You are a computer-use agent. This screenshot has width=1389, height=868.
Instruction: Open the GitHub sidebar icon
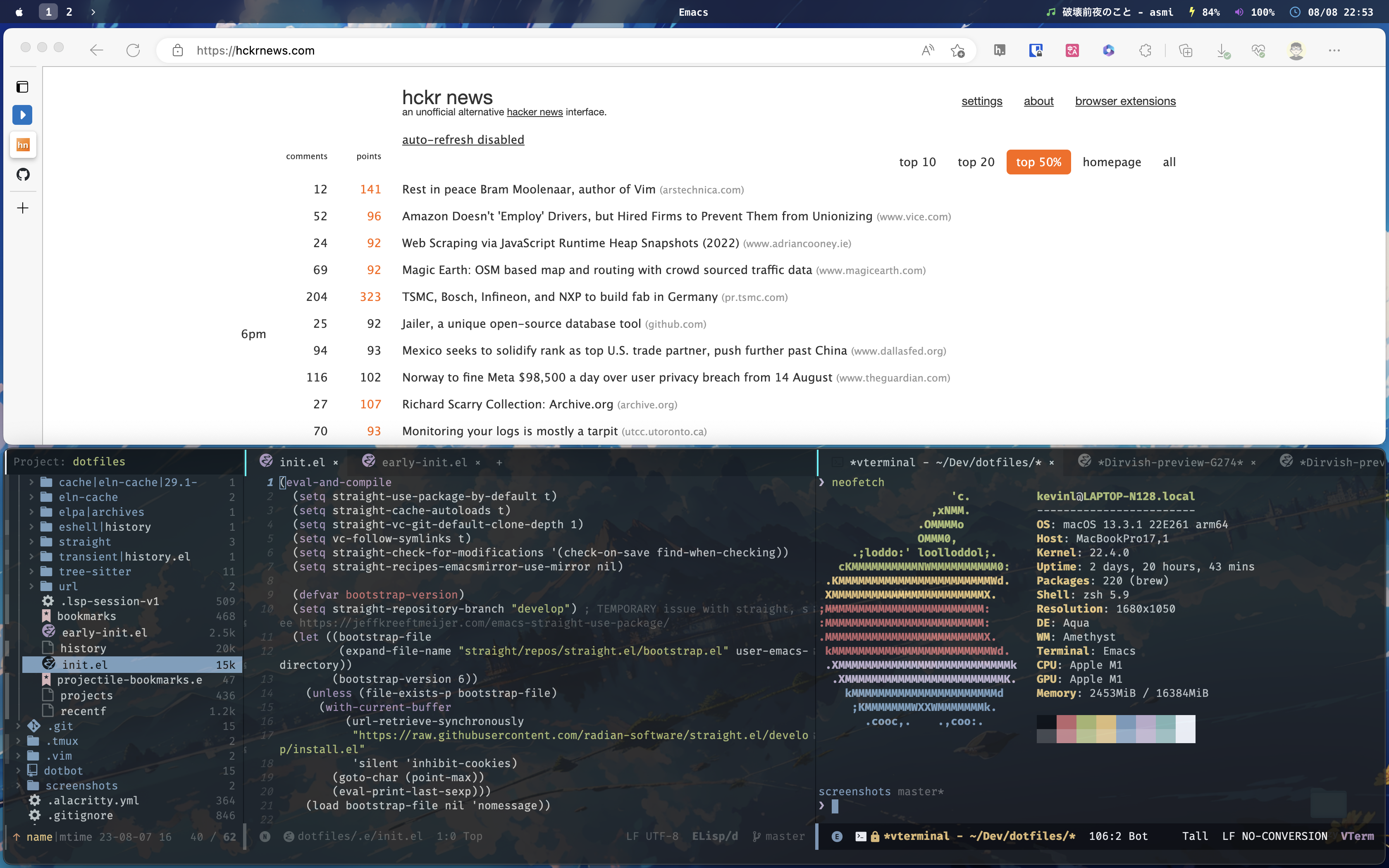pyautogui.click(x=23, y=174)
